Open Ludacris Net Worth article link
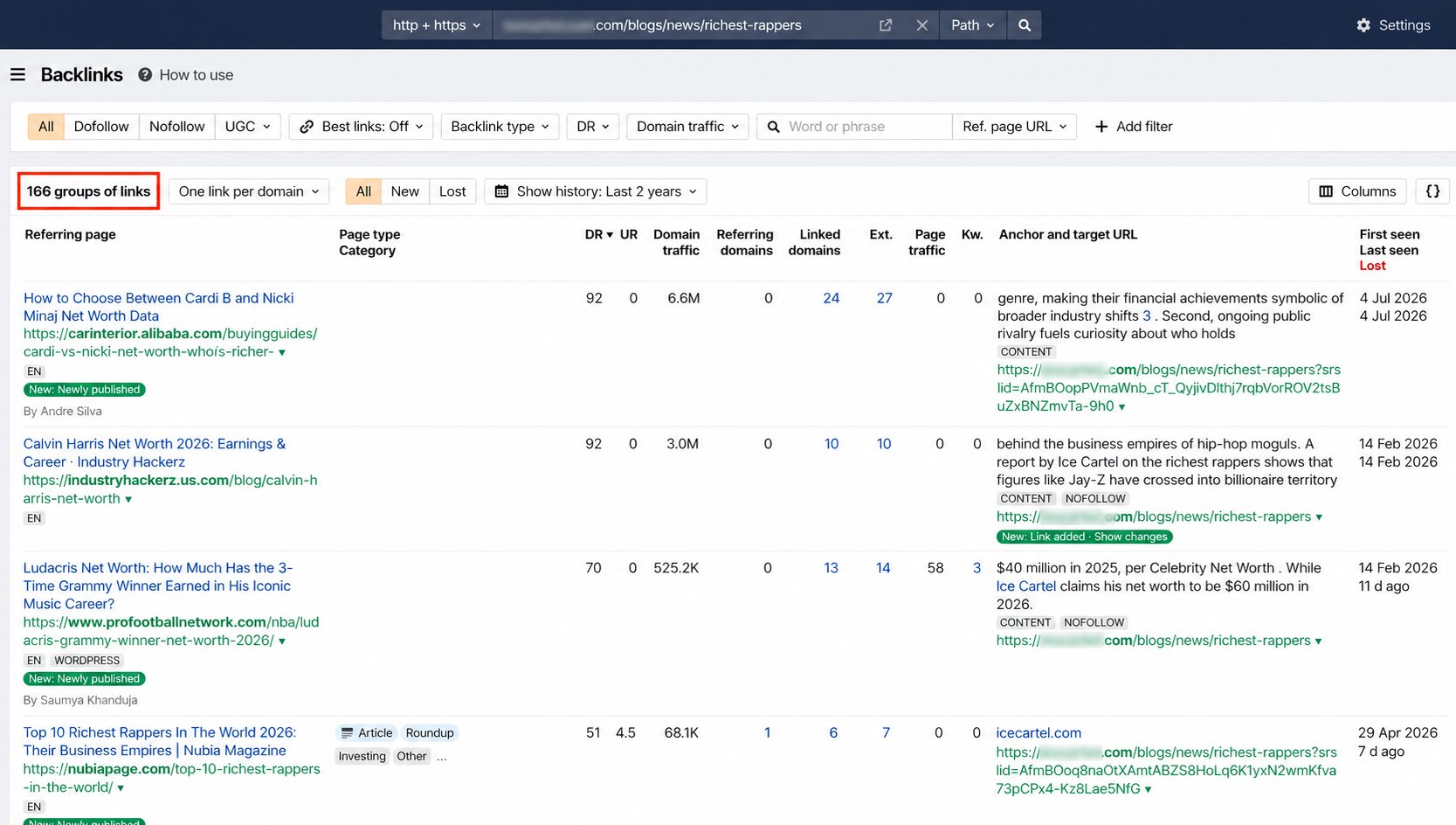 157,586
